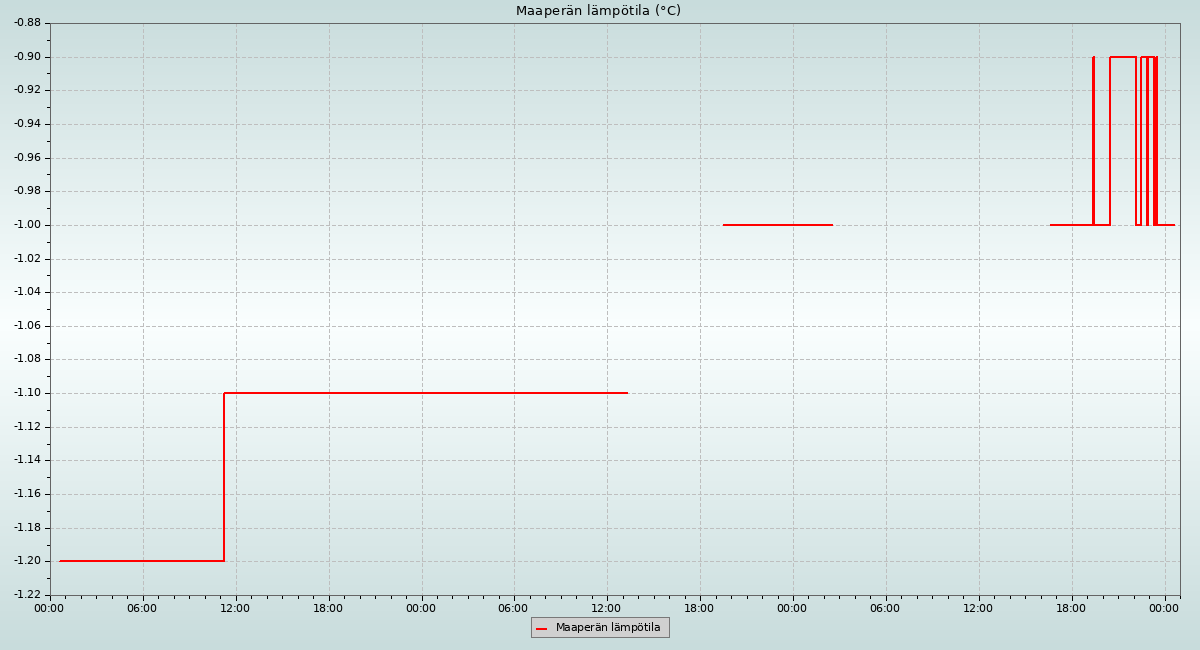Click the -1.20 y-axis label
This screenshot has height=650, width=1200.
click(27, 561)
